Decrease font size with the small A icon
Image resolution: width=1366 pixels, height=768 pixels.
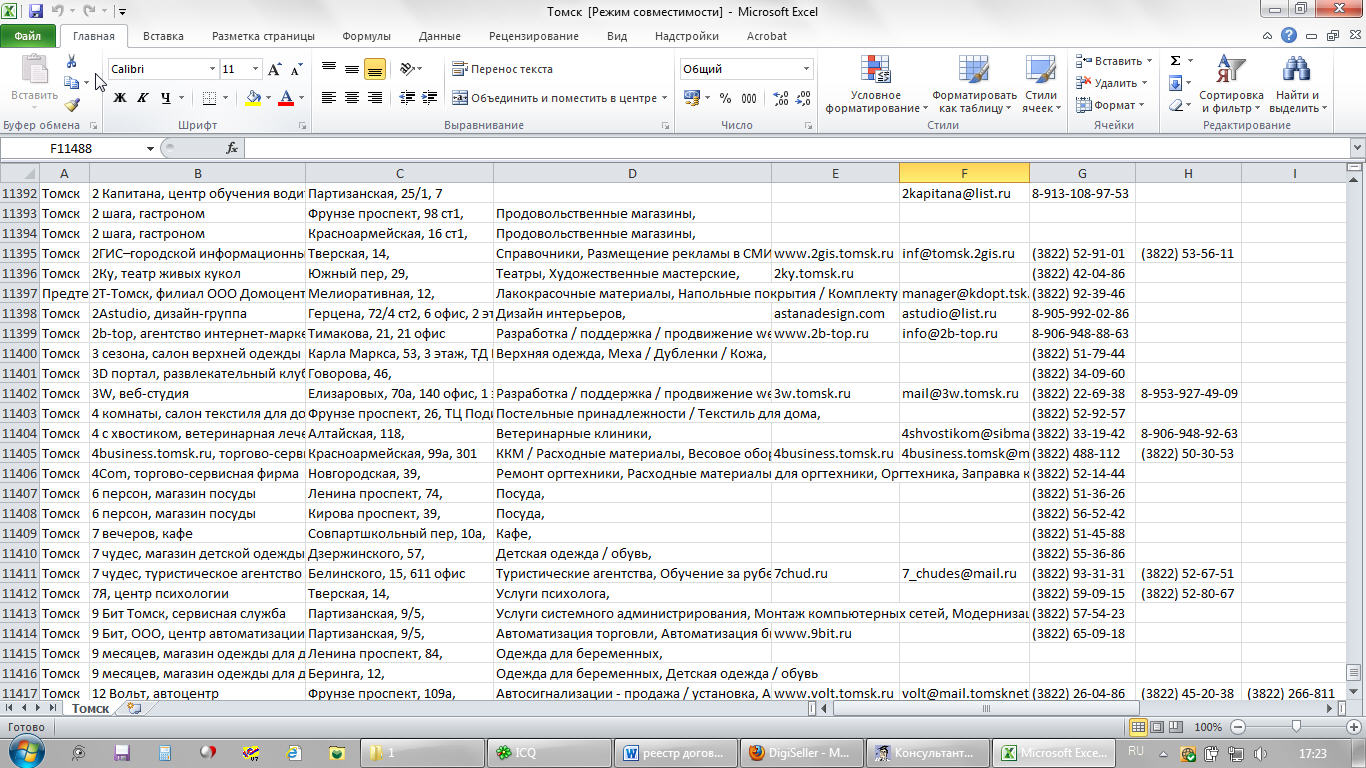click(x=296, y=69)
